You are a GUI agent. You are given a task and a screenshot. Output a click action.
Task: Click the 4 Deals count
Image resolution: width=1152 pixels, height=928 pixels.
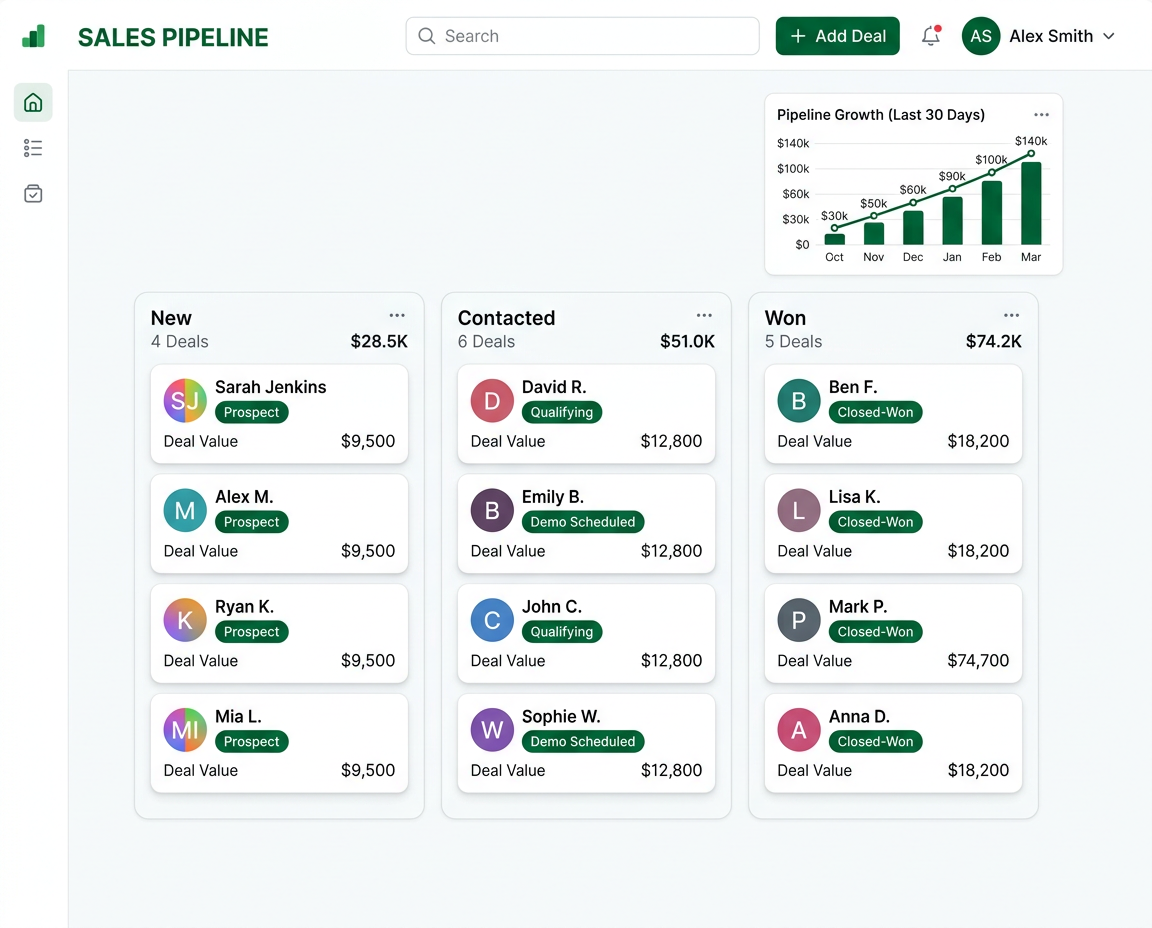pyautogui.click(x=179, y=342)
